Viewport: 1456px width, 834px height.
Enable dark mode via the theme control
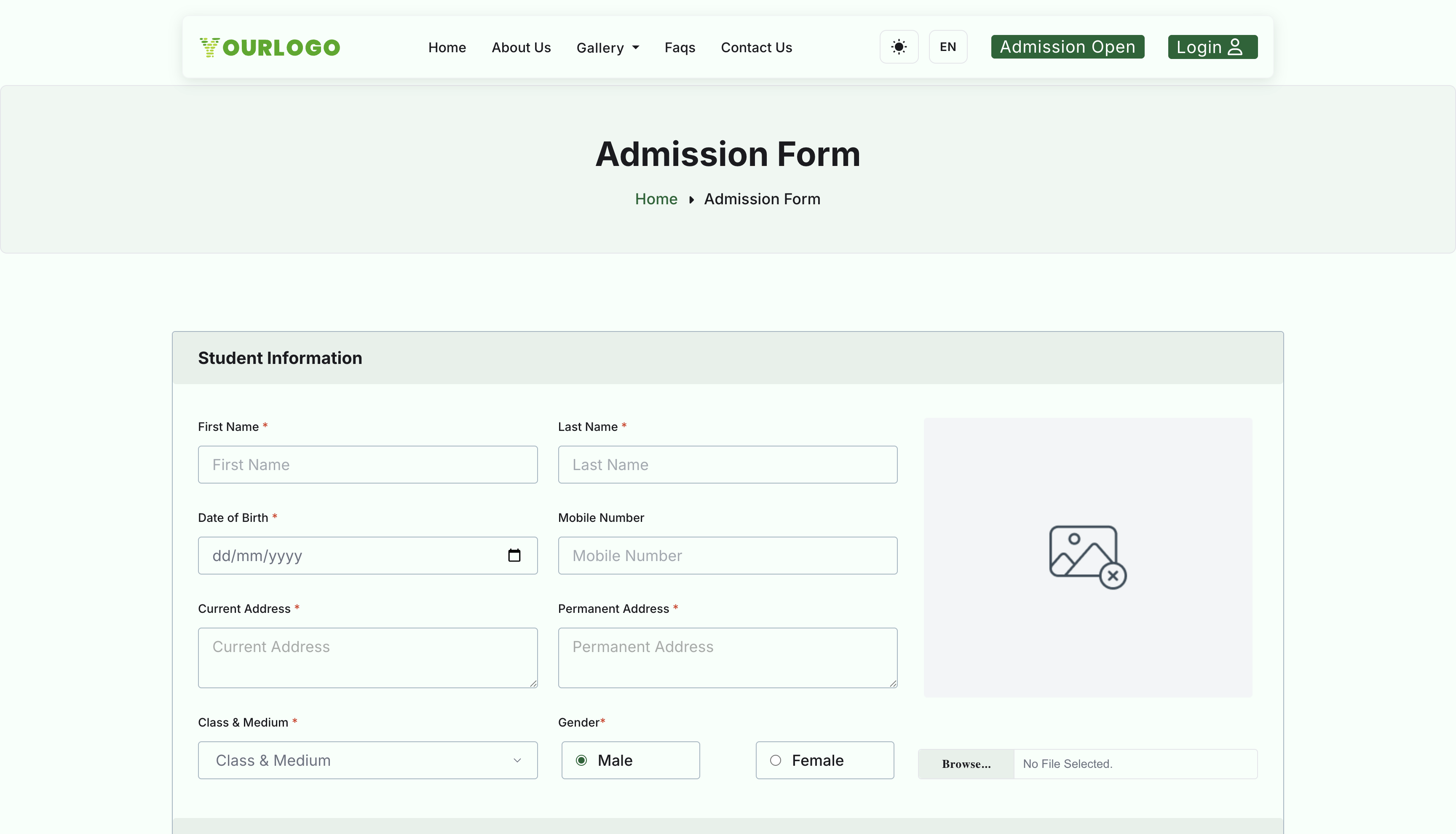click(899, 46)
